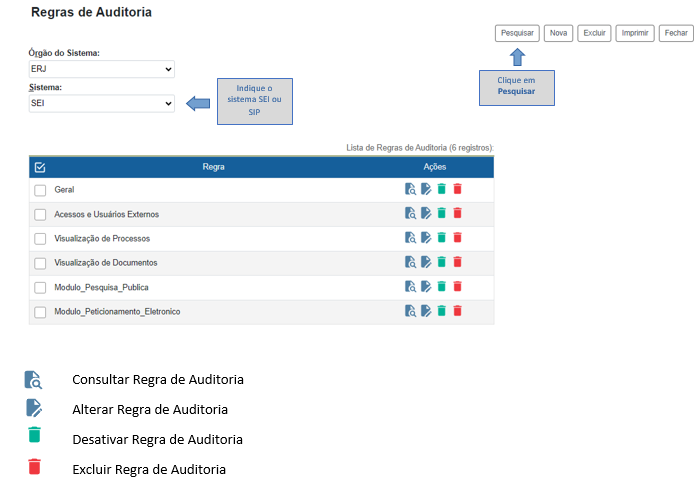Image resolution: width=700 pixels, height=500 pixels.
Task: Click the Fechar button
Action: tap(675, 33)
